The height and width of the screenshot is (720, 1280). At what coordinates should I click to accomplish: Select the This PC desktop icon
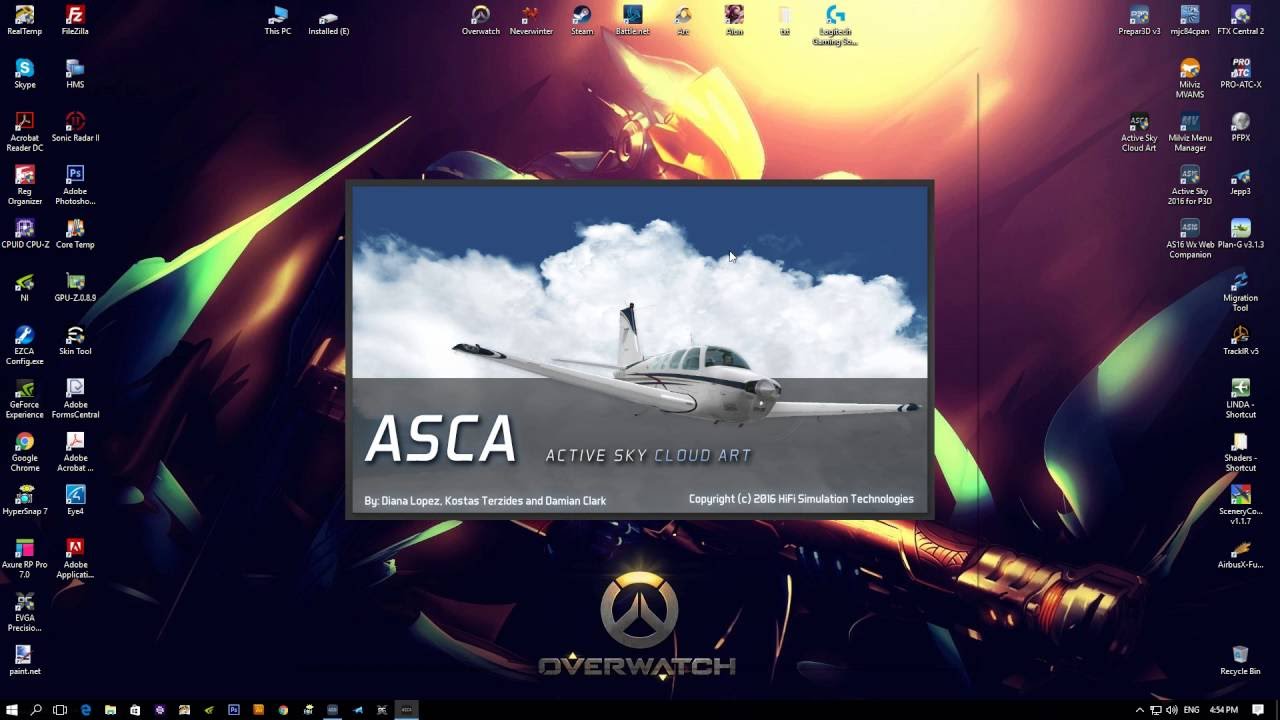(x=277, y=20)
